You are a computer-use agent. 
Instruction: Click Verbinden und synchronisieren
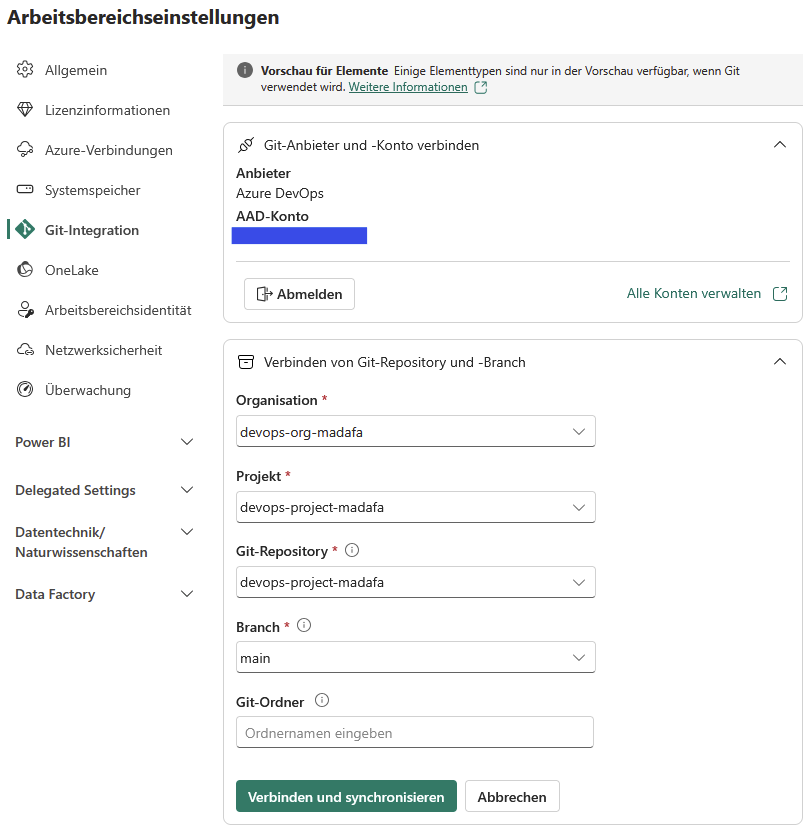tap(347, 796)
